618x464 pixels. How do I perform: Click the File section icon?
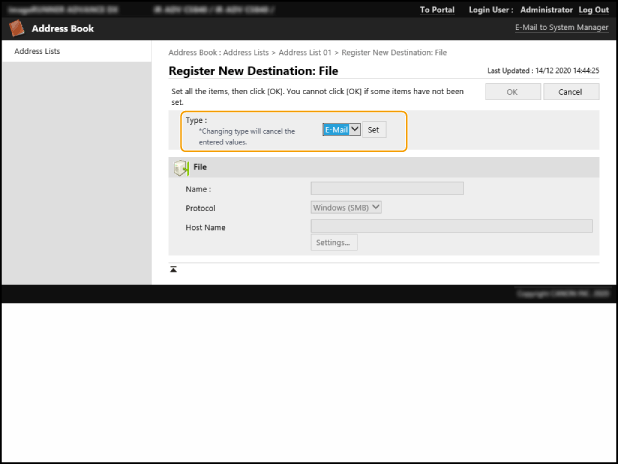(x=181, y=168)
